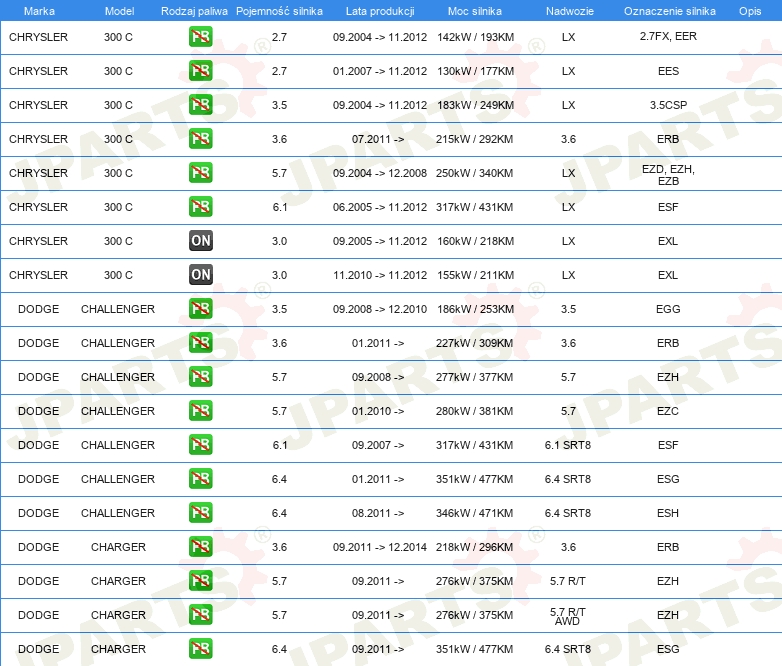This screenshot has height=666, width=782.
Task: Click the petrol icon in the 218kW/296KM Charger row
Action: pyautogui.click(x=201, y=547)
